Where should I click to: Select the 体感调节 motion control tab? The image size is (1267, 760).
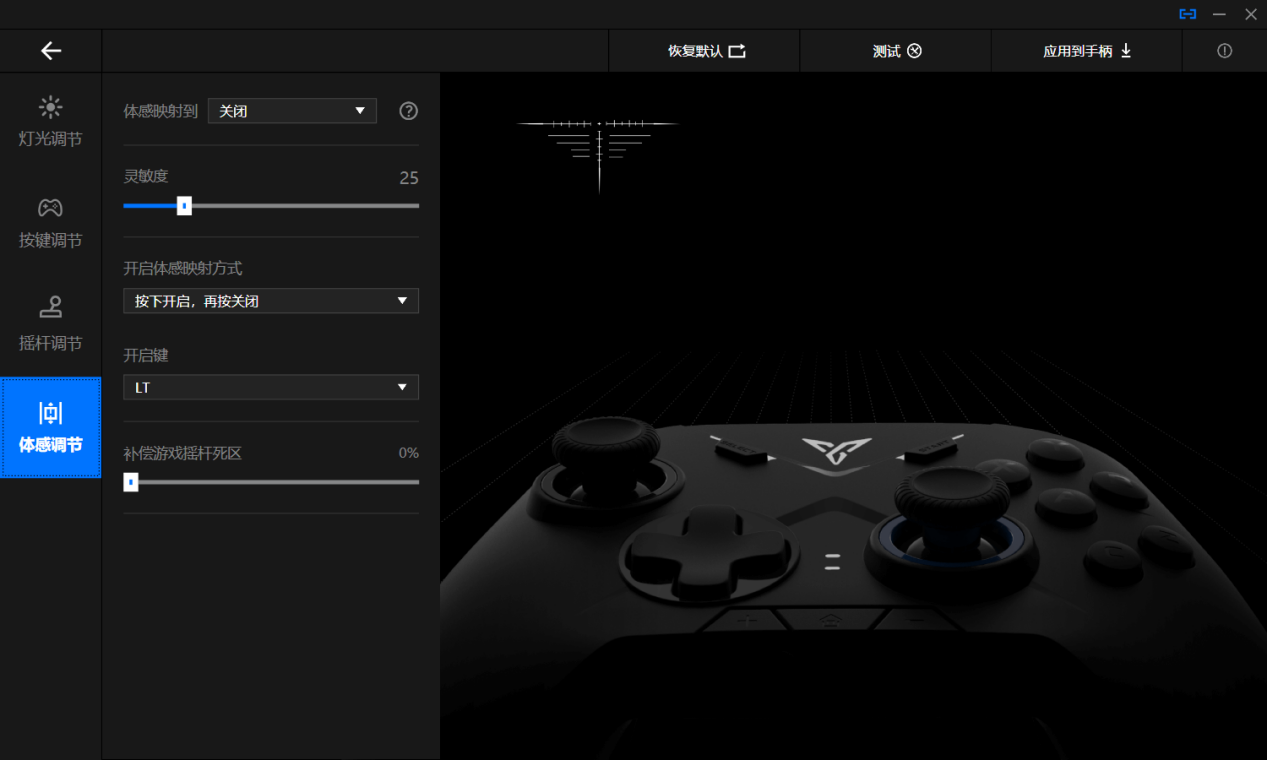(x=51, y=428)
